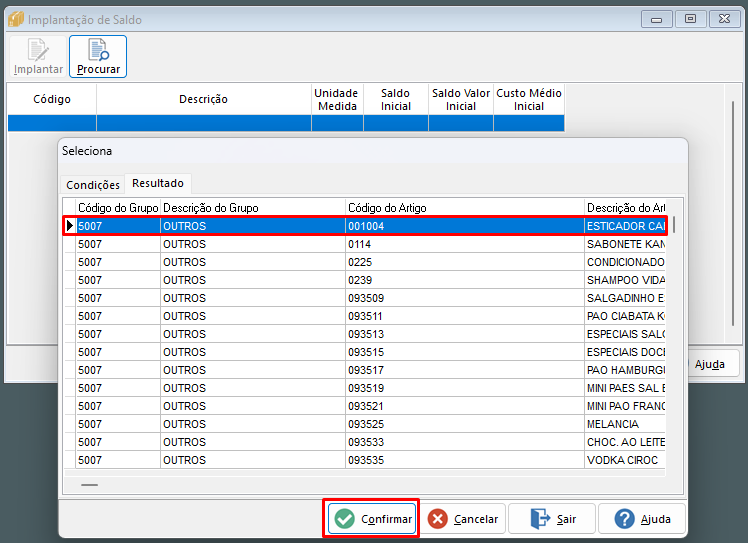Select the row with article code 093513
748x543 pixels.
[365, 334]
